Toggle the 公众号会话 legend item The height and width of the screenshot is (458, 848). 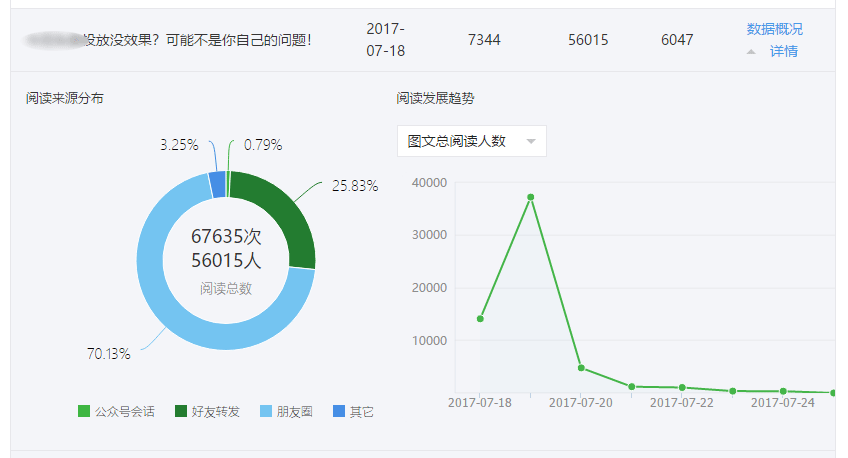116,412
